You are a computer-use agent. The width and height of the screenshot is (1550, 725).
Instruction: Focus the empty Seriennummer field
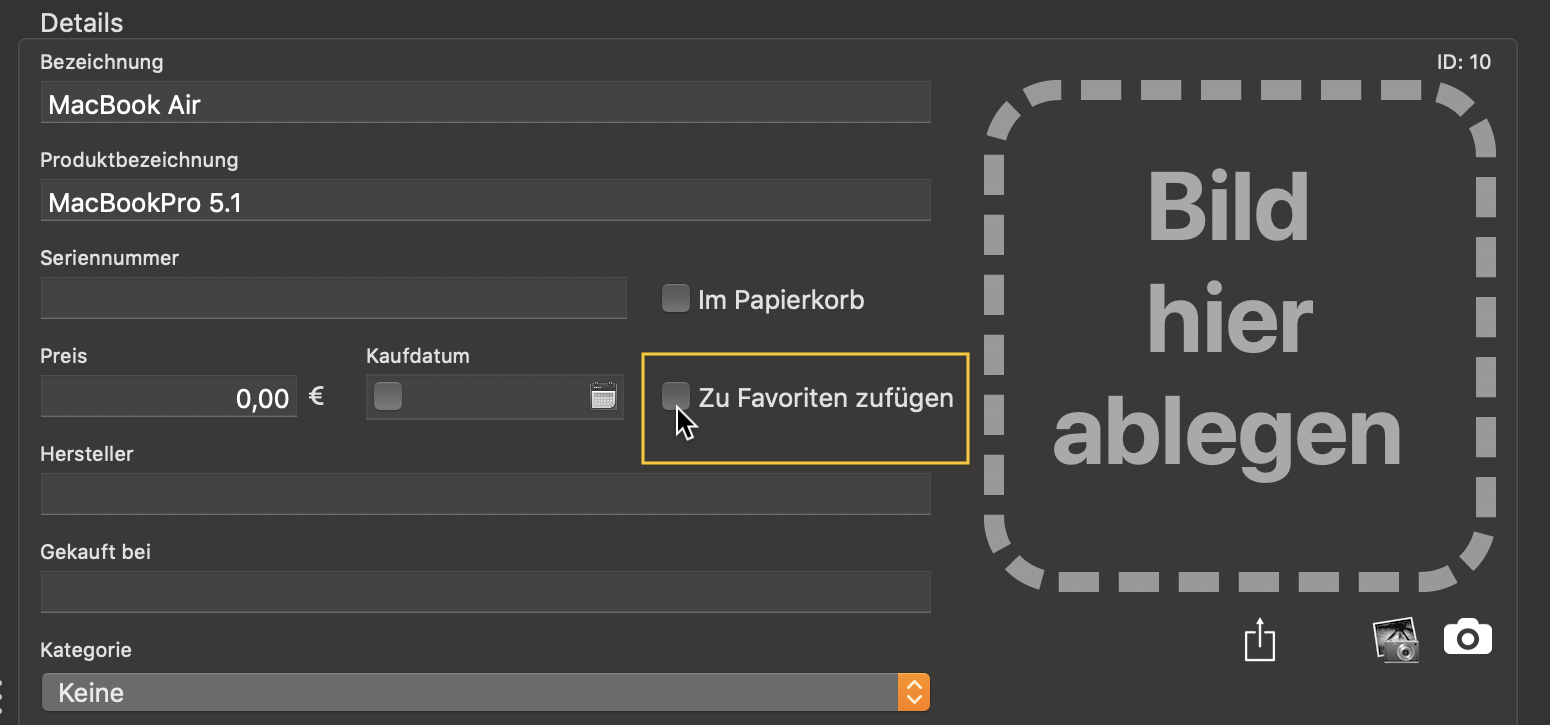click(333, 299)
